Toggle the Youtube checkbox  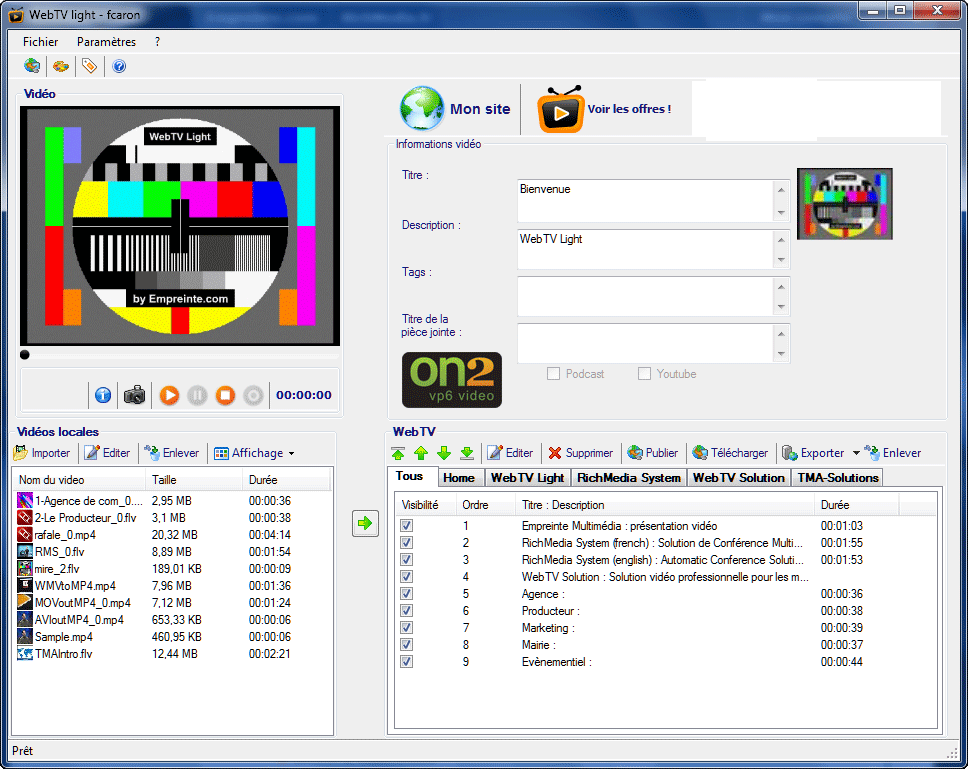[x=645, y=374]
